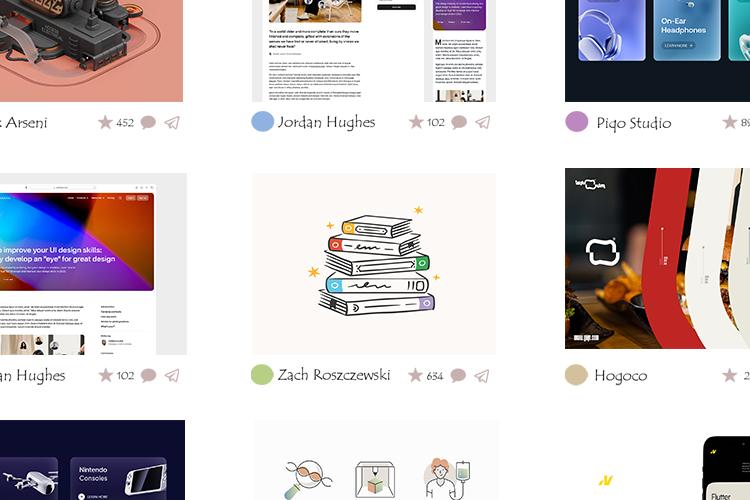Share Zach Roszczewski's shot via paper plane icon
The image size is (750, 500).
(x=482, y=376)
